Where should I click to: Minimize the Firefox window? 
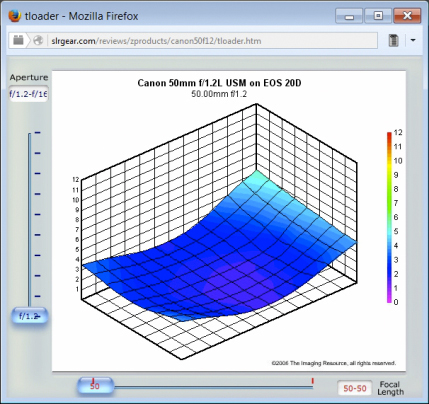click(349, 16)
